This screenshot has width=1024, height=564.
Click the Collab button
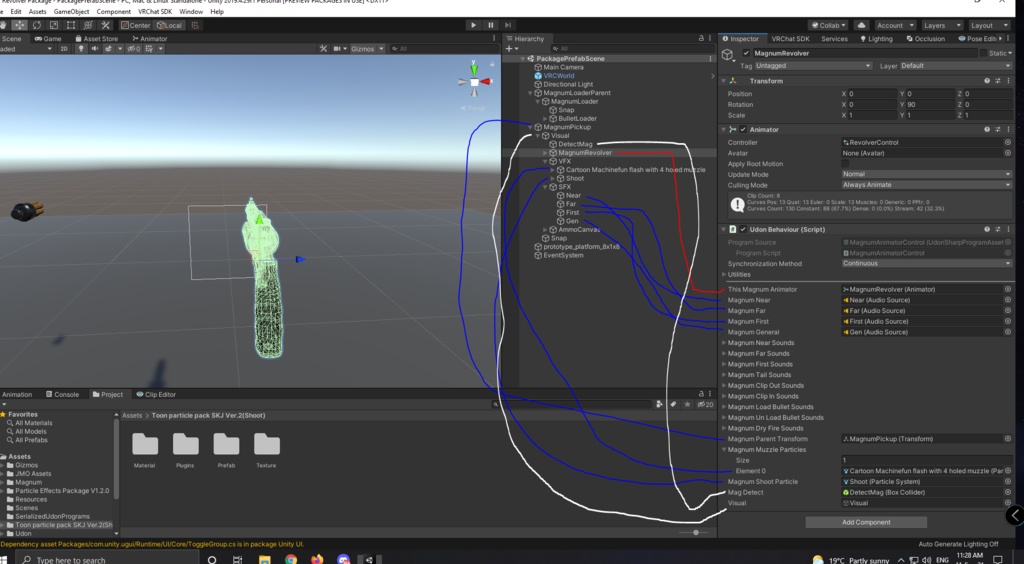(x=828, y=25)
